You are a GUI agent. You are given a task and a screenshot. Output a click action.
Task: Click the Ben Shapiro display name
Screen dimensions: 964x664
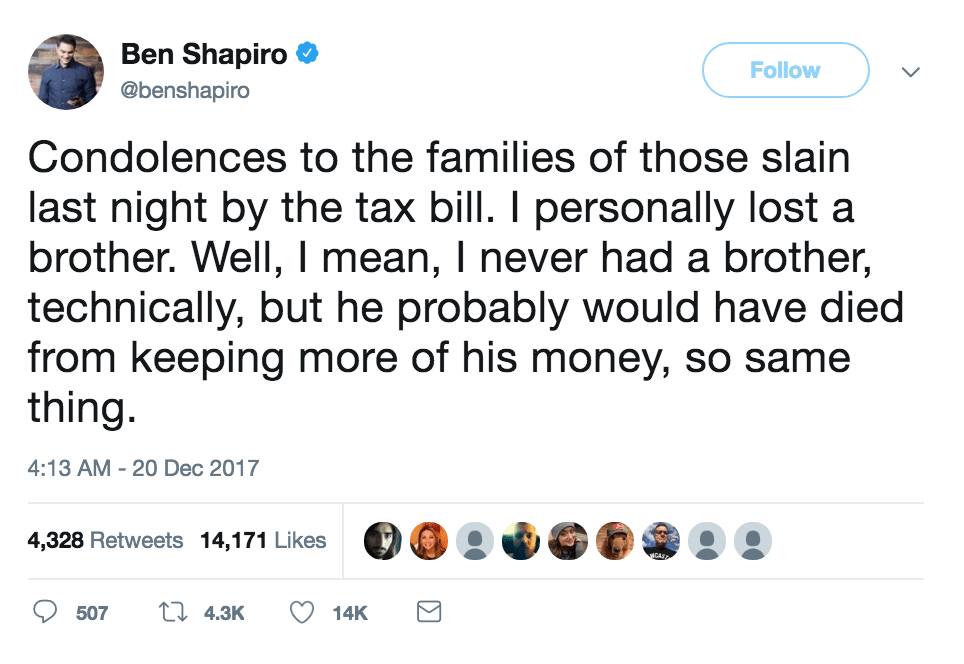(204, 54)
